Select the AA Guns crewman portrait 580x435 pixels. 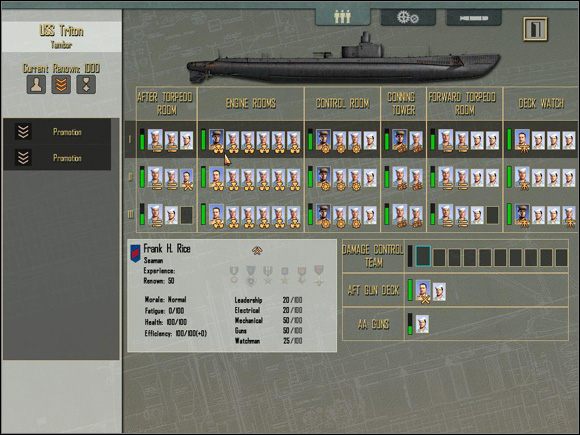point(422,324)
